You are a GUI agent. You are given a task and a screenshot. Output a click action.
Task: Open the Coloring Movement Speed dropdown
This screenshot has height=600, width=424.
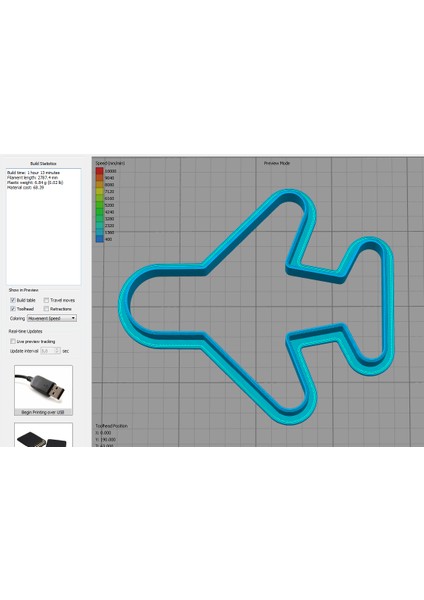tap(52, 318)
